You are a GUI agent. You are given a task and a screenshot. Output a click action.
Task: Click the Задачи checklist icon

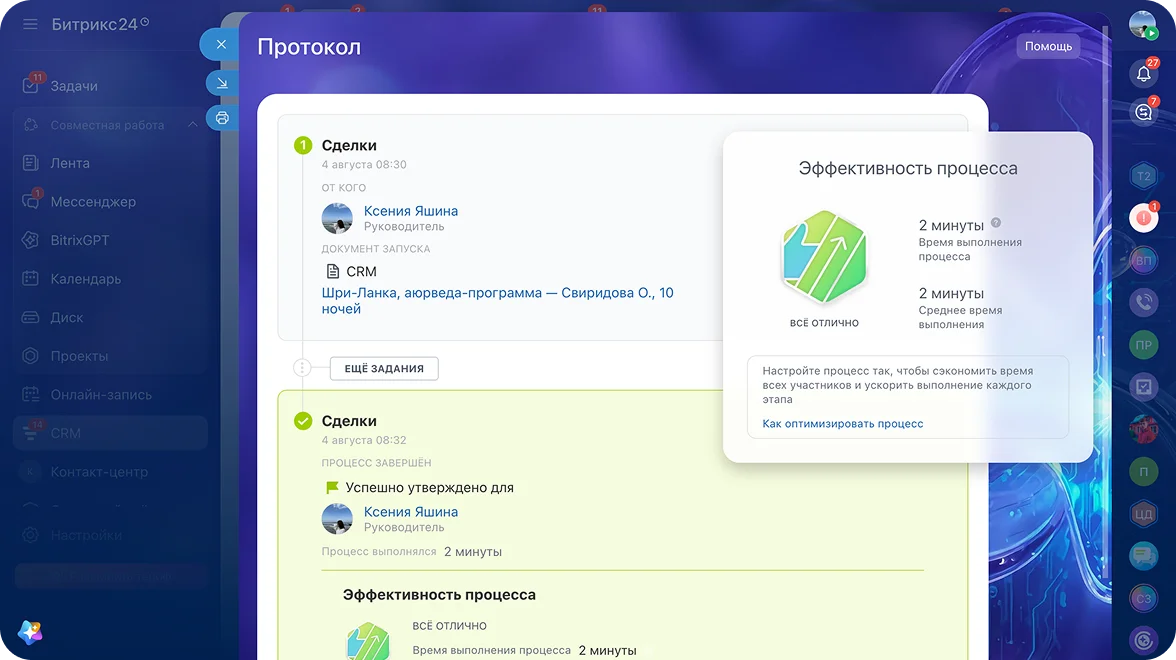point(30,86)
